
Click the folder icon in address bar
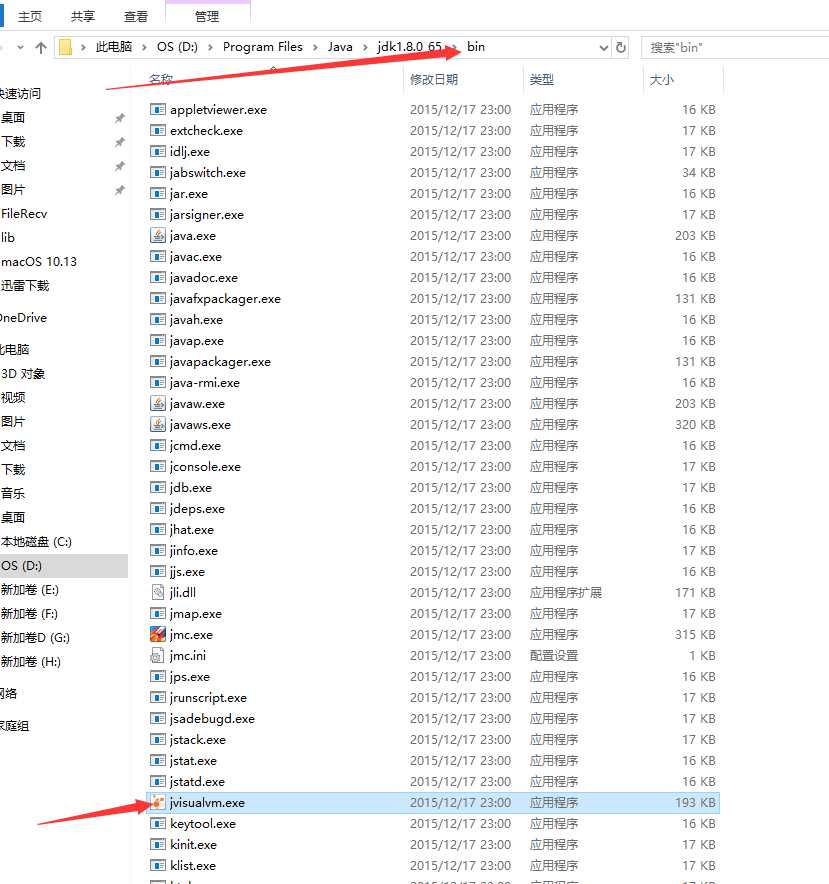point(65,47)
